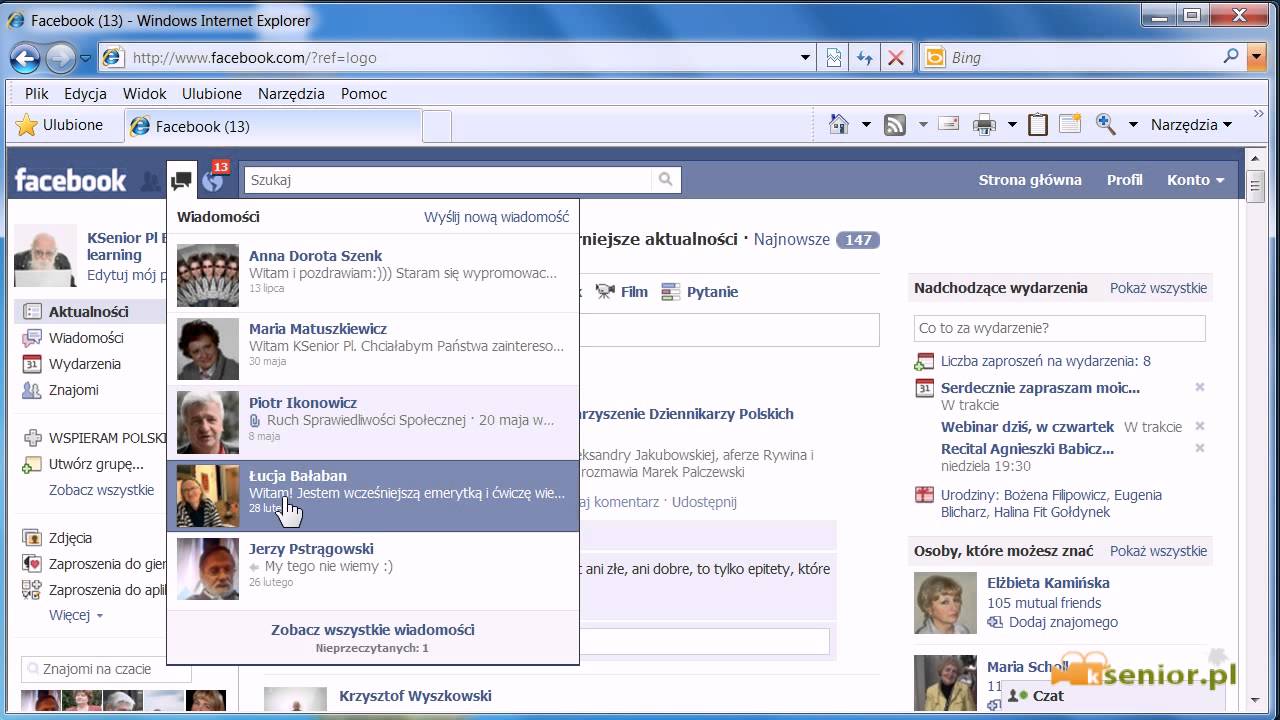1280x720 pixels.
Task: Open message from Anna Dorota Szenk
Action: point(373,275)
